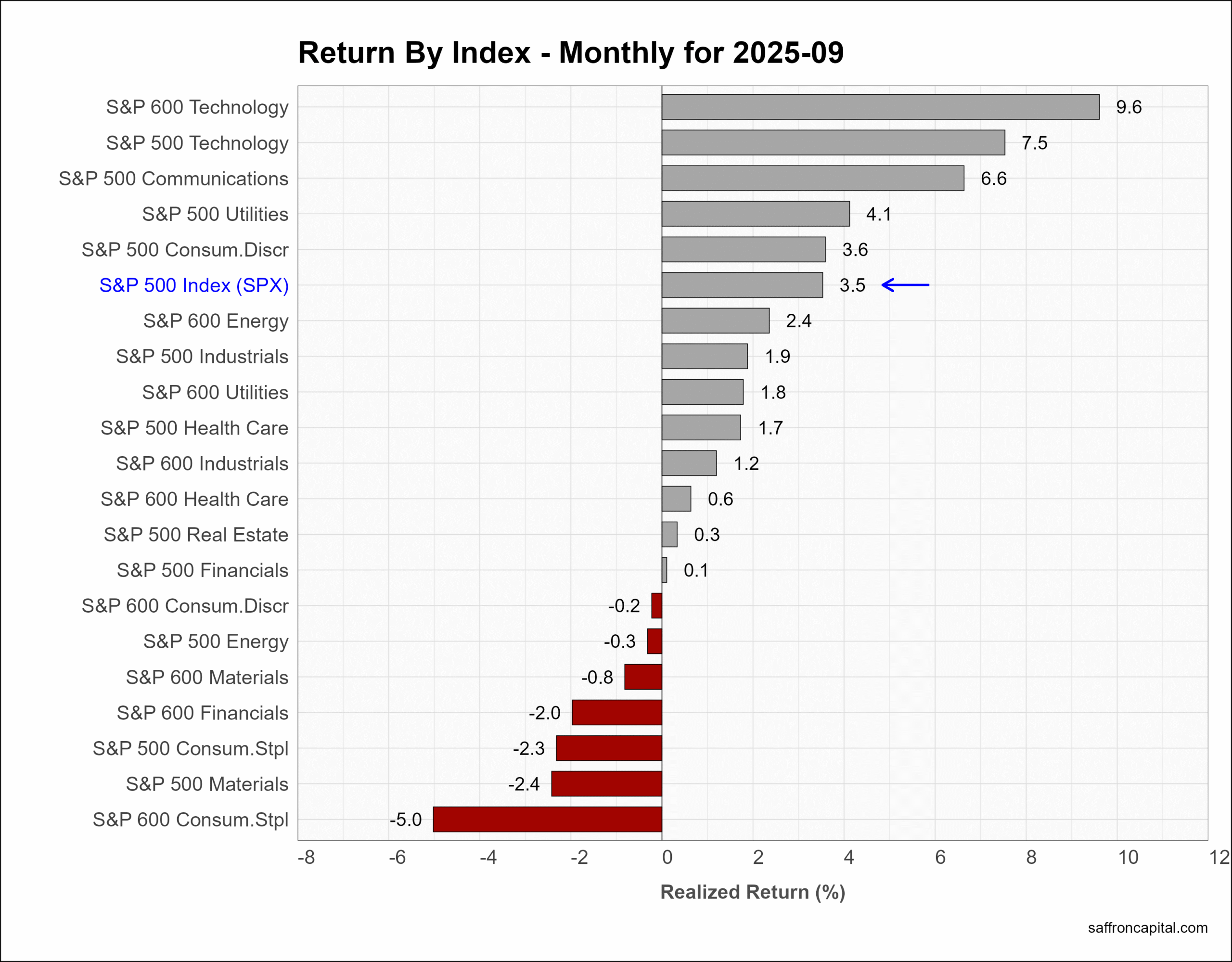The image size is (1232, 962).
Task: Click the S&P 600 Technology bar
Action: [x=880, y=107]
